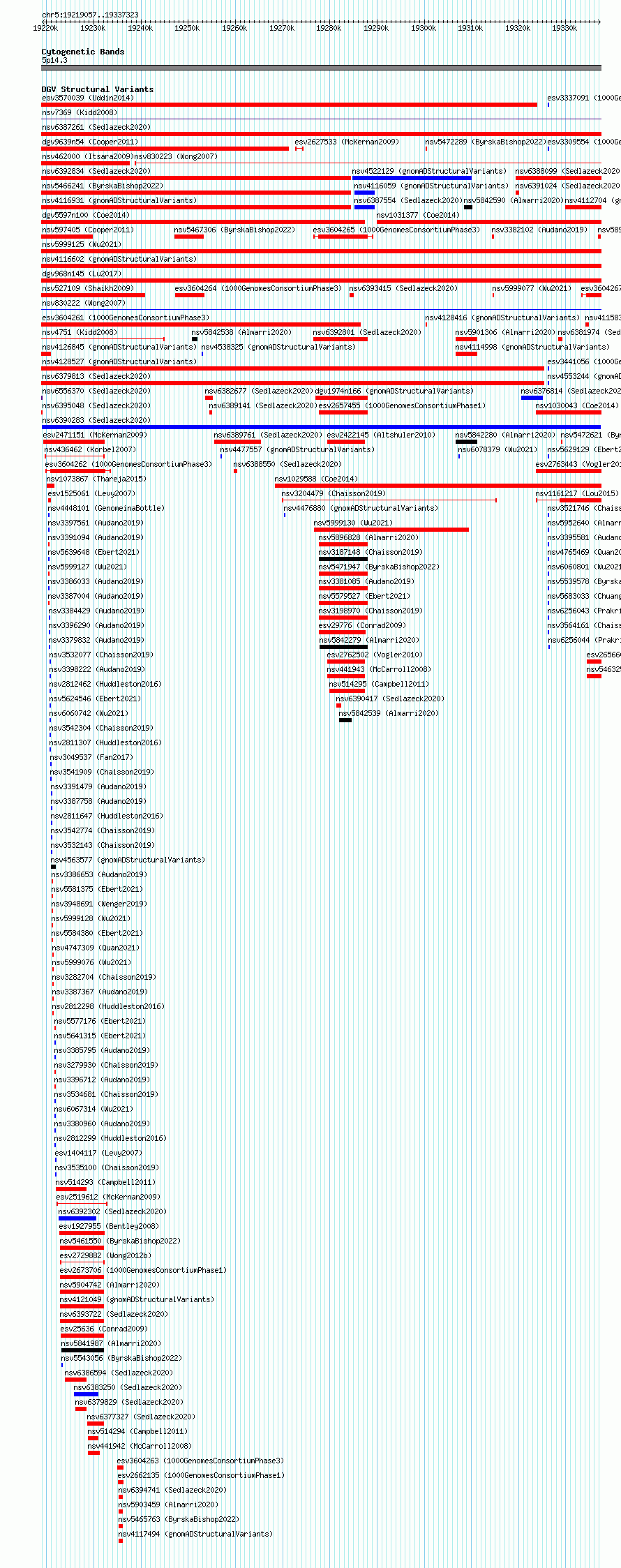The width and height of the screenshot is (621, 1568).
Task: Select nsv6390283 (Sedlazeck2020) variant
Action: tap(96, 420)
